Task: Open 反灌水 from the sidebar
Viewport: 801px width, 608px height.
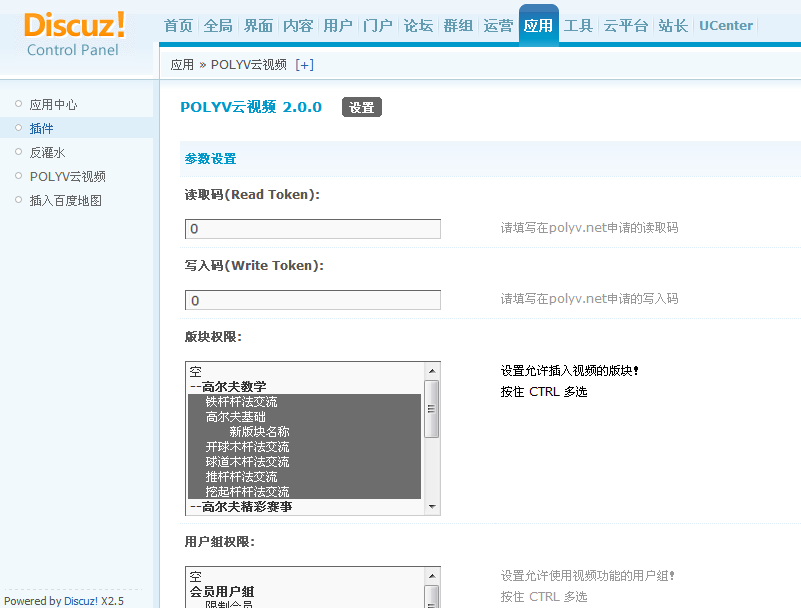Action: coord(47,153)
